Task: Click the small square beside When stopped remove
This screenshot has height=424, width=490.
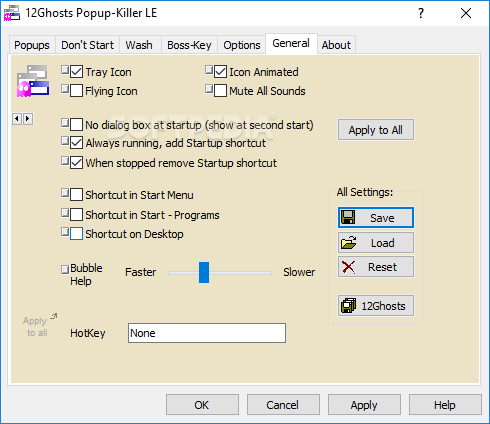Action: pos(65,161)
